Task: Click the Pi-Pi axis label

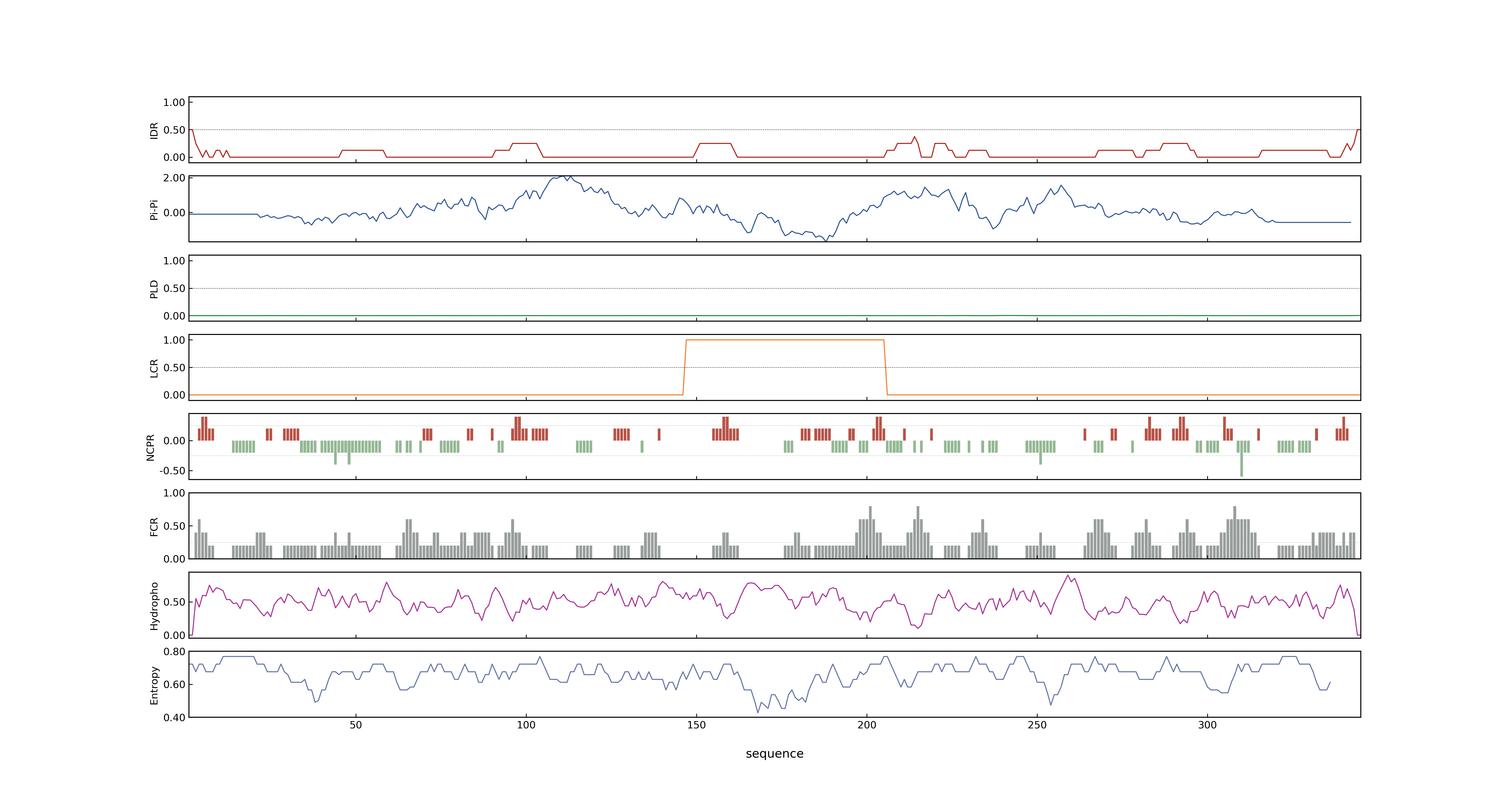Action: (154, 209)
